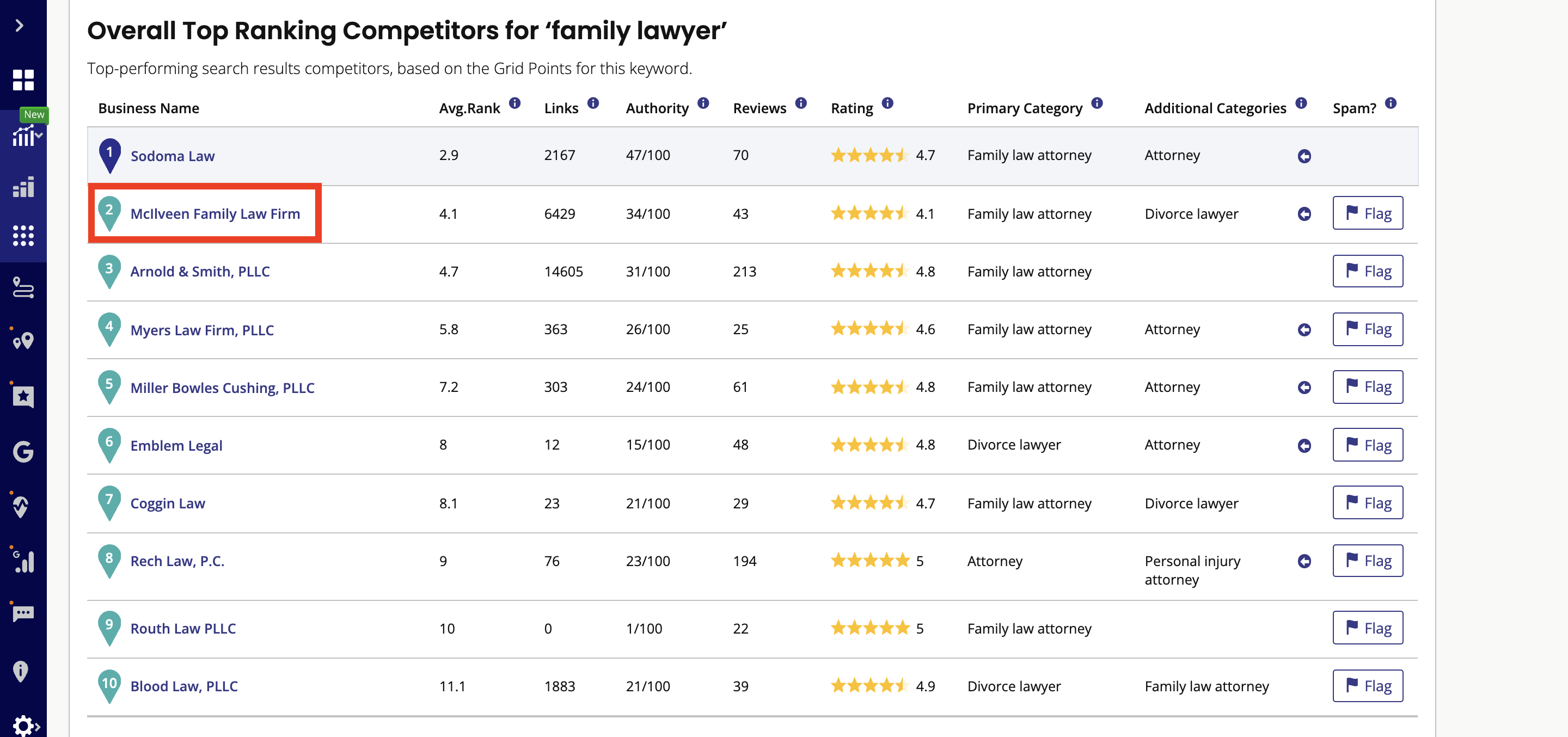Open the map pins location sidebar icon

(x=23, y=340)
